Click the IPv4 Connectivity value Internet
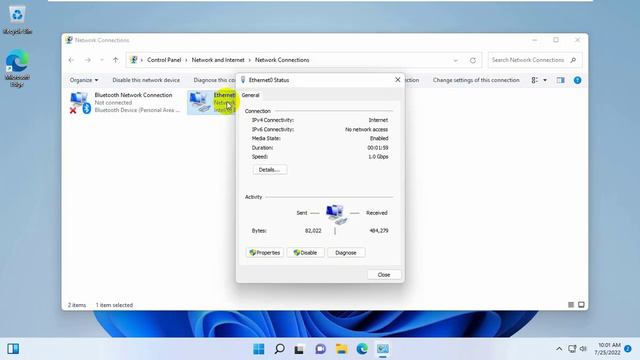This screenshot has width=640, height=360. (x=378, y=120)
